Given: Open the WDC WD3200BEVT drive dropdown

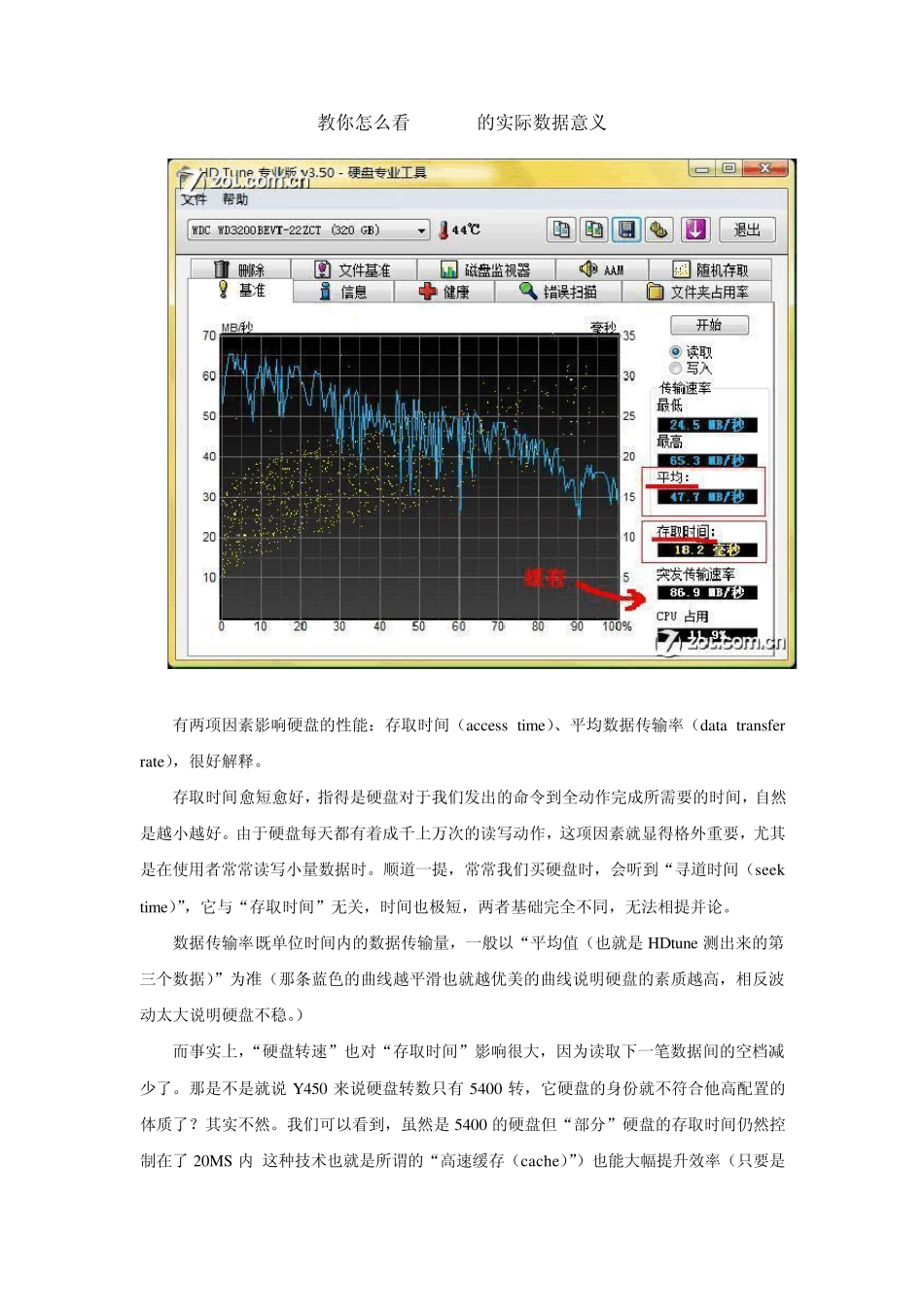Looking at the screenshot, I should [x=308, y=230].
